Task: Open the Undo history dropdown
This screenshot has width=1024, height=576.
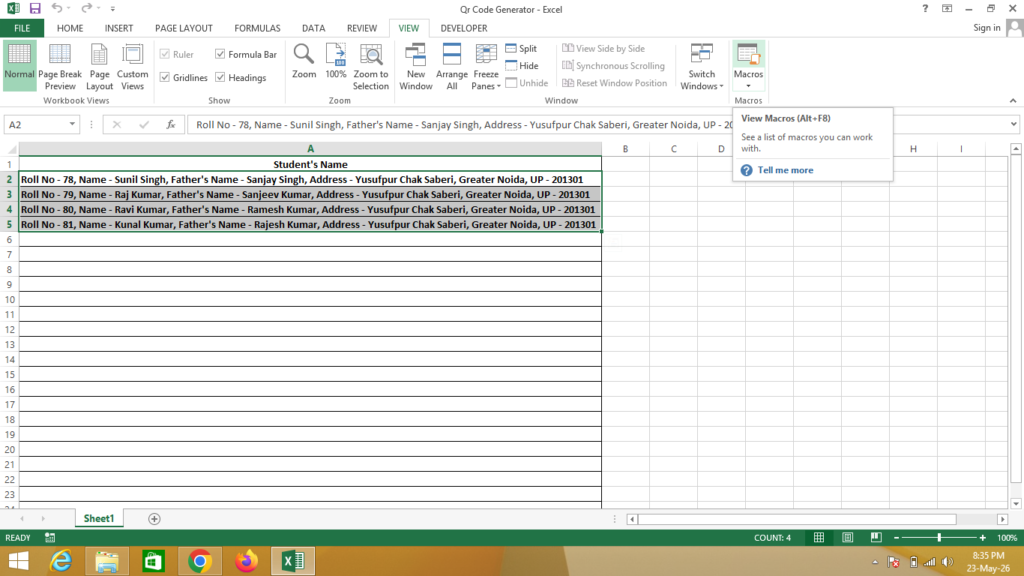Action: [69, 8]
